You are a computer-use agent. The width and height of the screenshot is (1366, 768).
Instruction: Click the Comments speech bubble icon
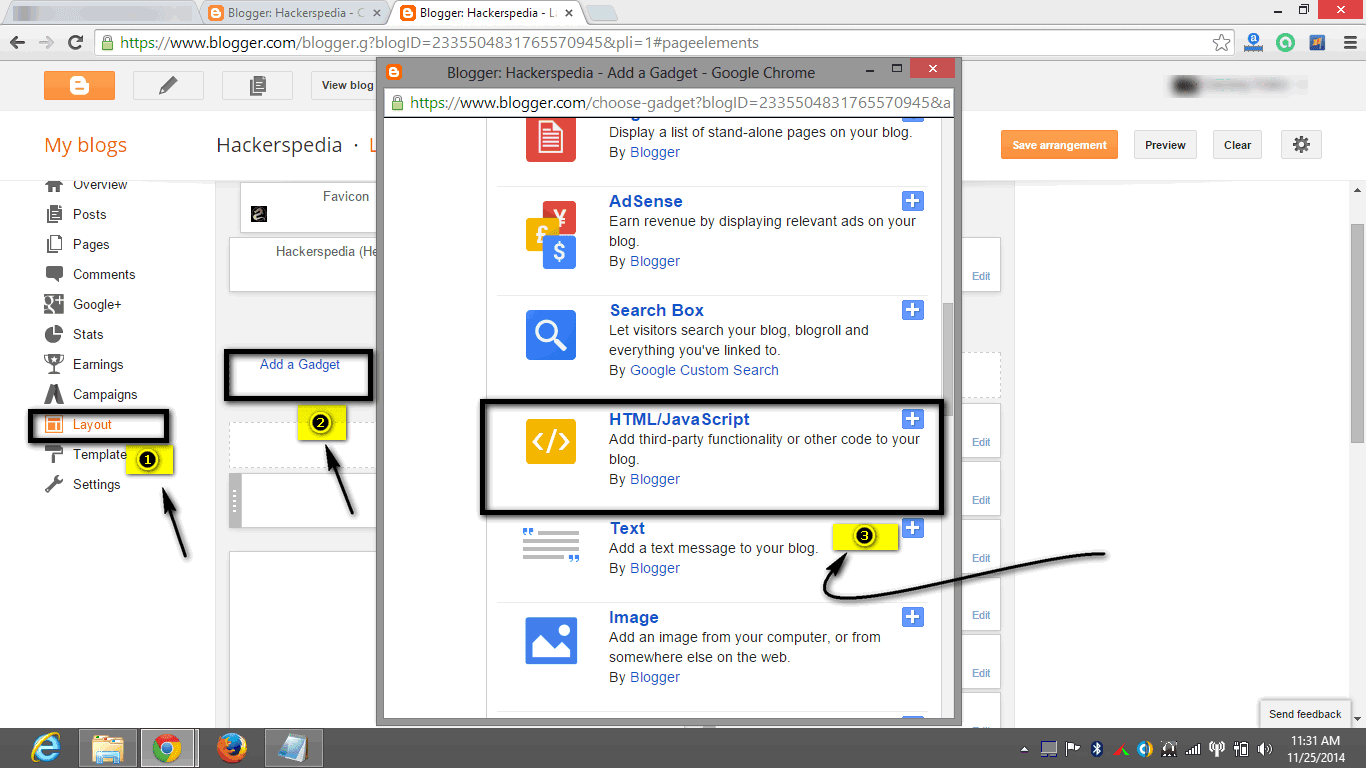(x=54, y=274)
